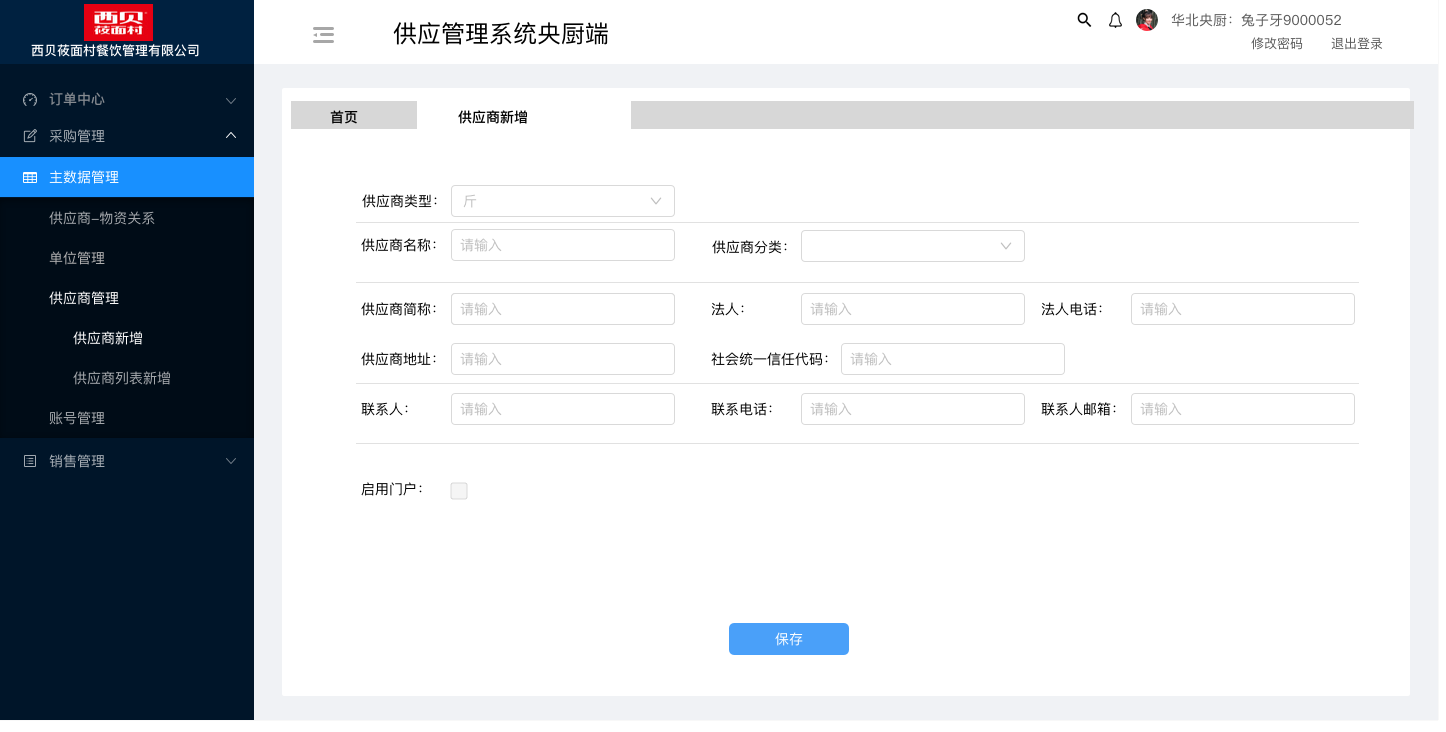Open the 供应商分类 dropdown
The height and width of the screenshot is (732, 1446).
tap(913, 246)
